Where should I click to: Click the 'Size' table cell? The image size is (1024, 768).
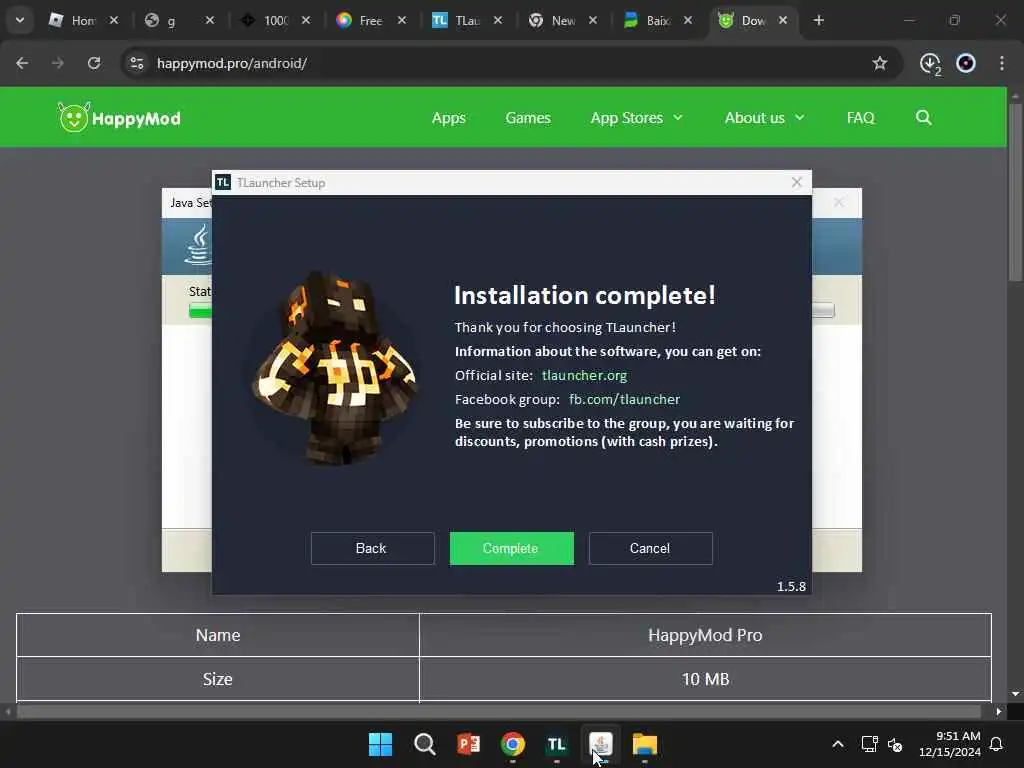tap(218, 679)
